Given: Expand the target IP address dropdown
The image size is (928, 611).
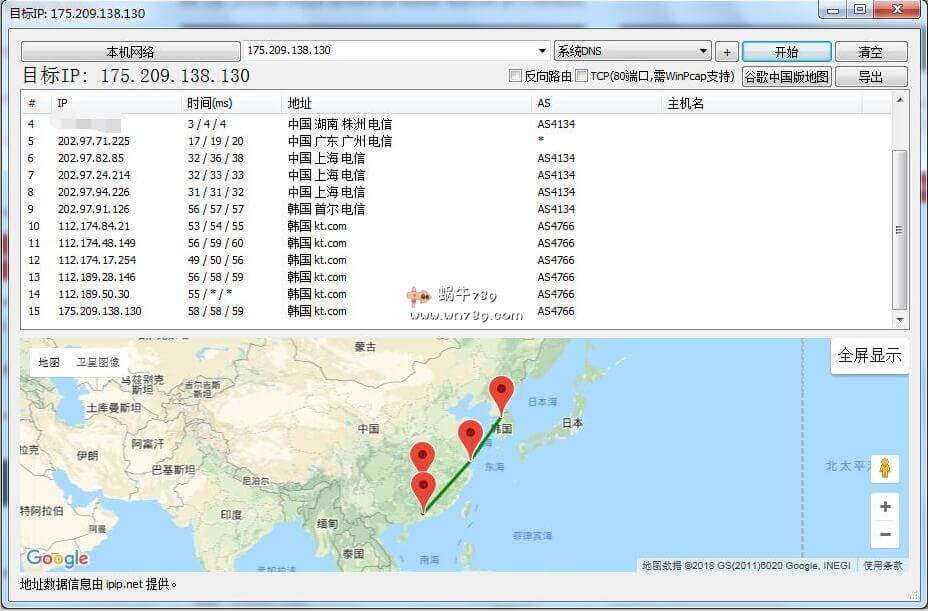Looking at the screenshot, I should (544, 51).
